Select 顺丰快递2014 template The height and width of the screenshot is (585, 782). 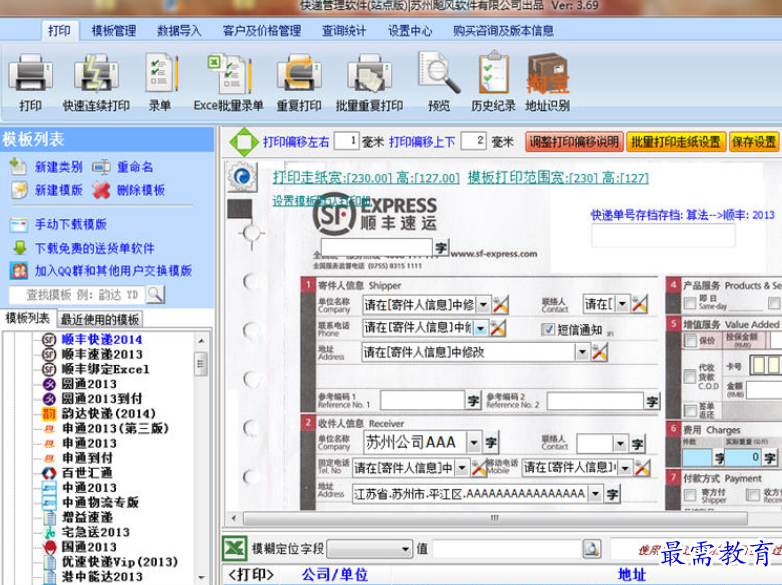click(102, 340)
